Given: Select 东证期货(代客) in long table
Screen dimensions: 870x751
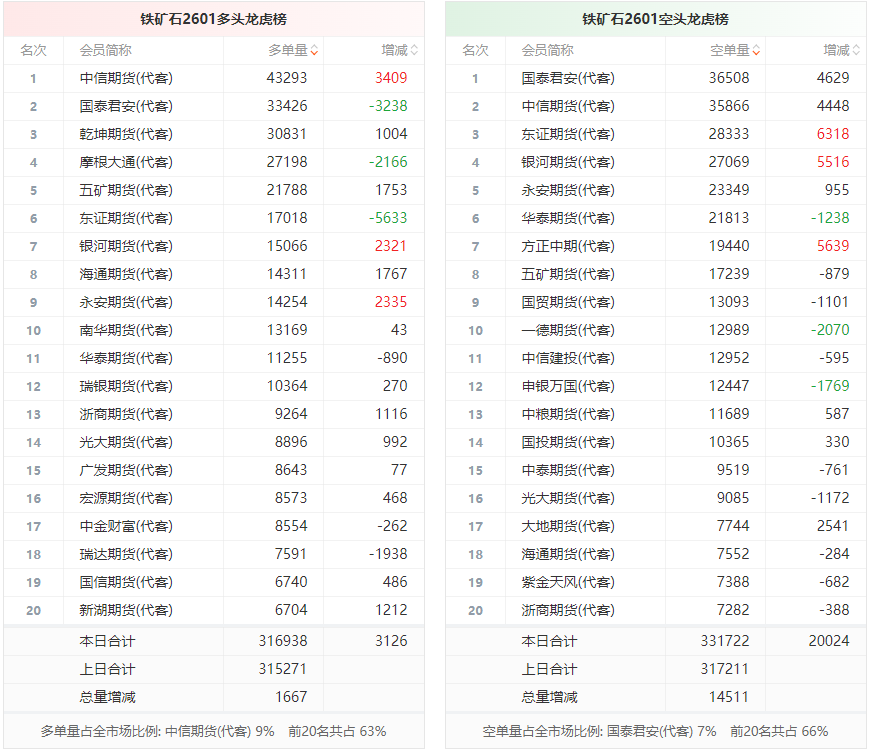Looking at the screenshot, I should click(x=126, y=218).
